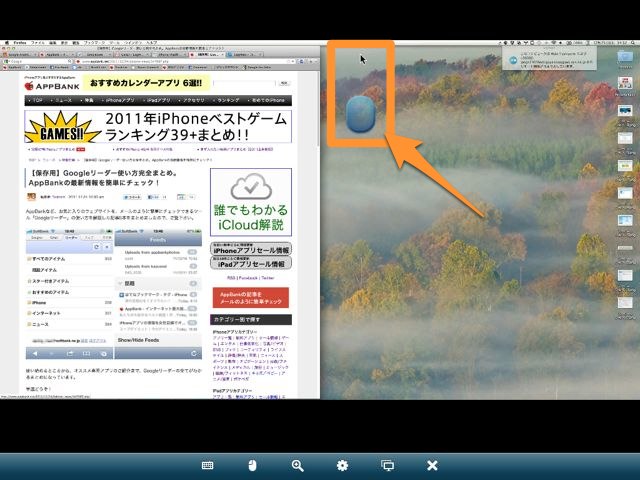Click red AppBankの記事をメールのように banner
This screenshot has width=640, height=480.
point(251,298)
